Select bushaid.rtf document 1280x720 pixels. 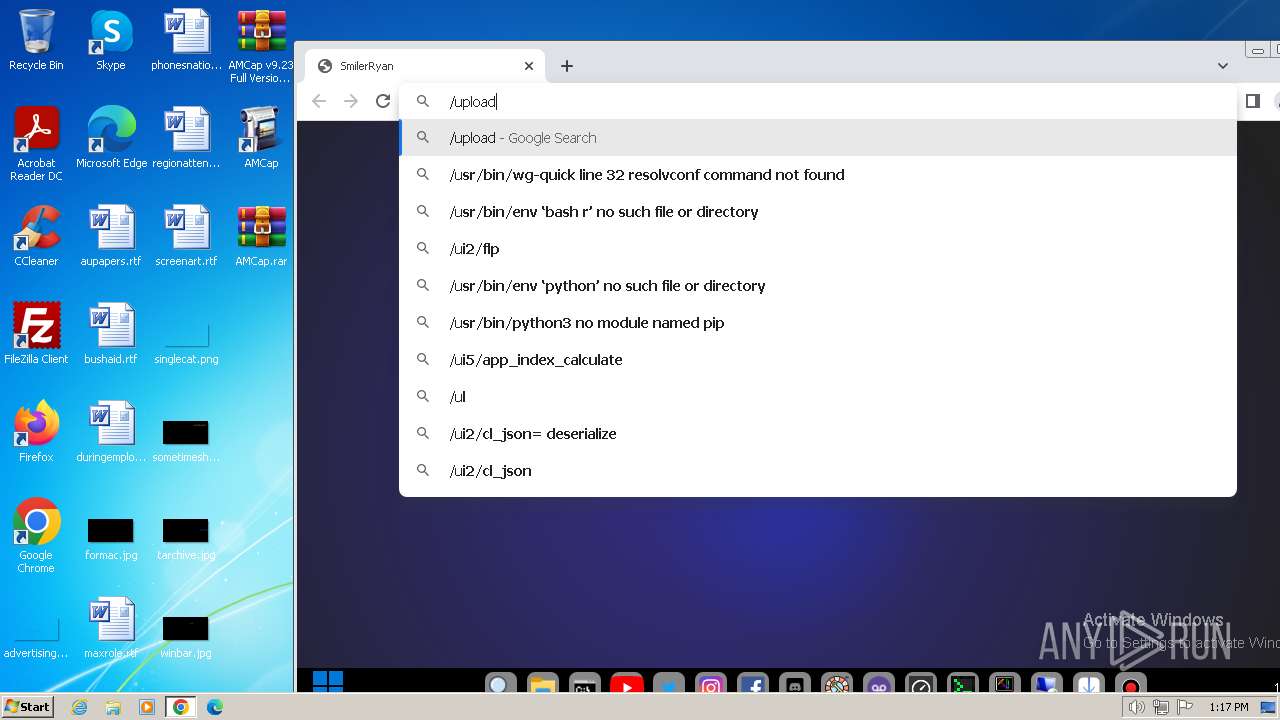click(111, 334)
